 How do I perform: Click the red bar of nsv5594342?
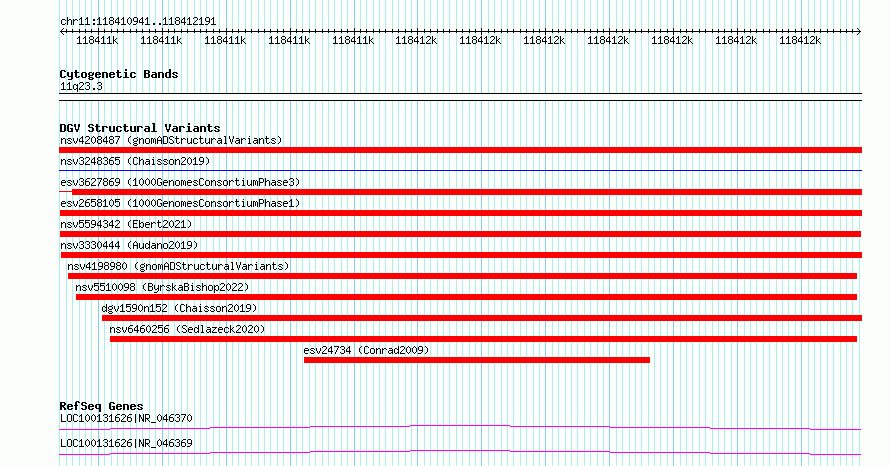pyautogui.click(x=460, y=234)
